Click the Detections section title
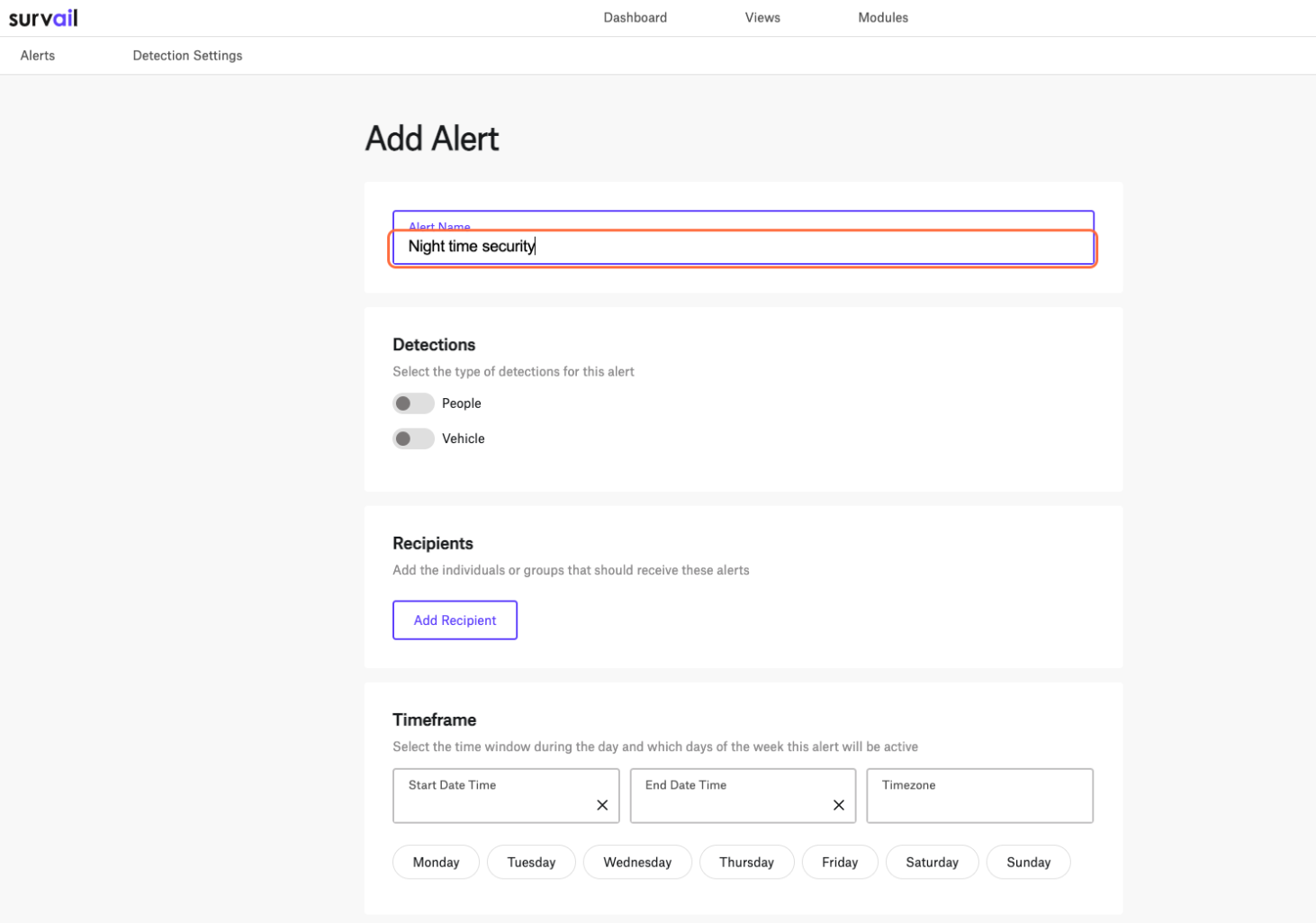1316x923 pixels. click(x=434, y=345)
